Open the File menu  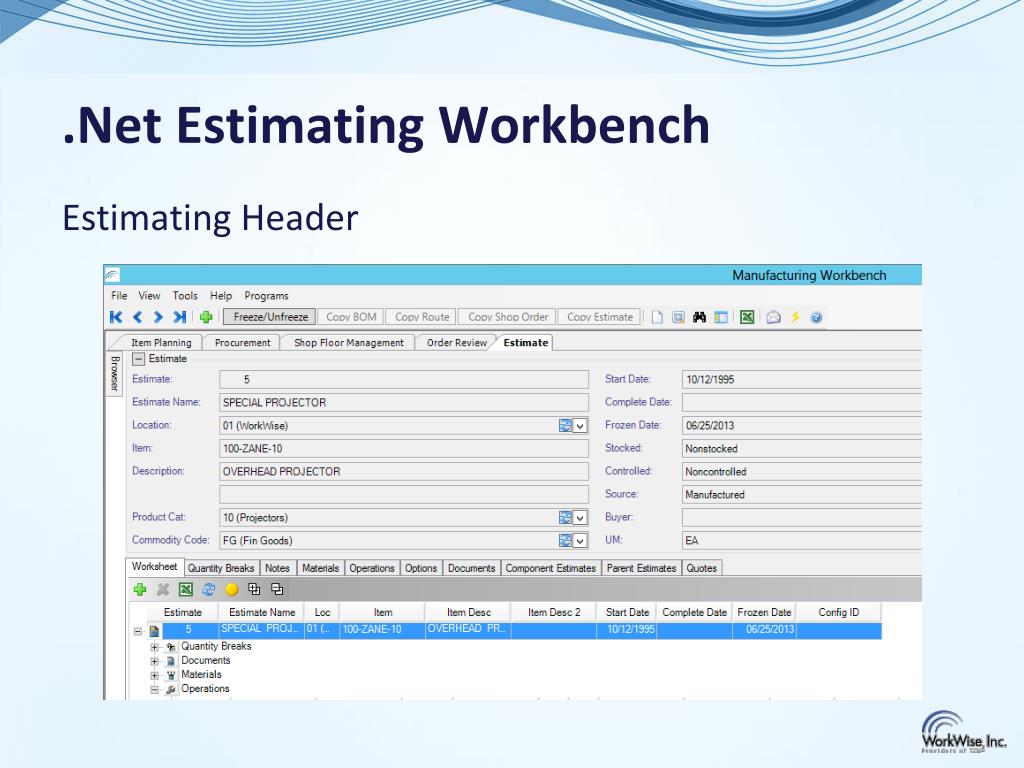coord(119,296)
